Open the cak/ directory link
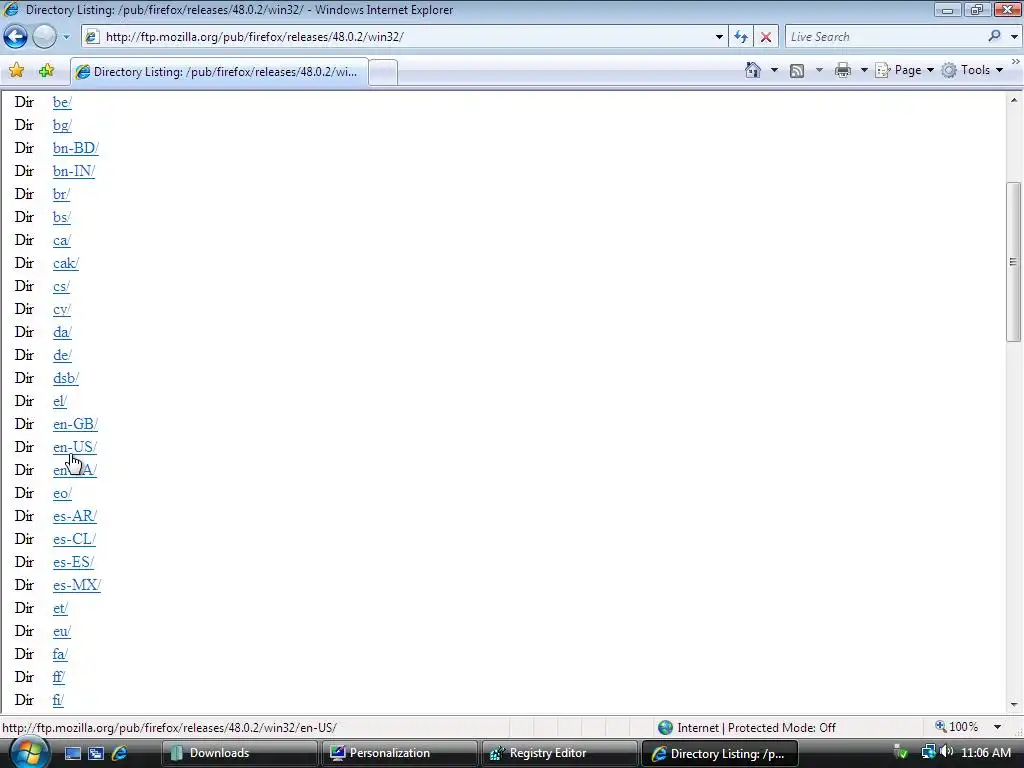The height and width of the screenshot is (768, 1024). click(x=65, y=263)
